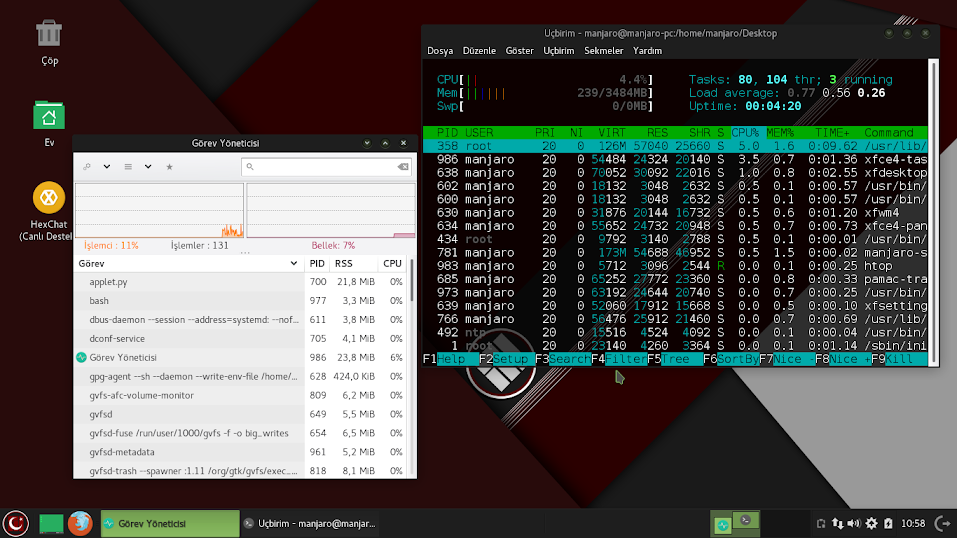Click F5 Tree in the htop footer
Screen dimensions: 957x538
[x=674, y=359]
